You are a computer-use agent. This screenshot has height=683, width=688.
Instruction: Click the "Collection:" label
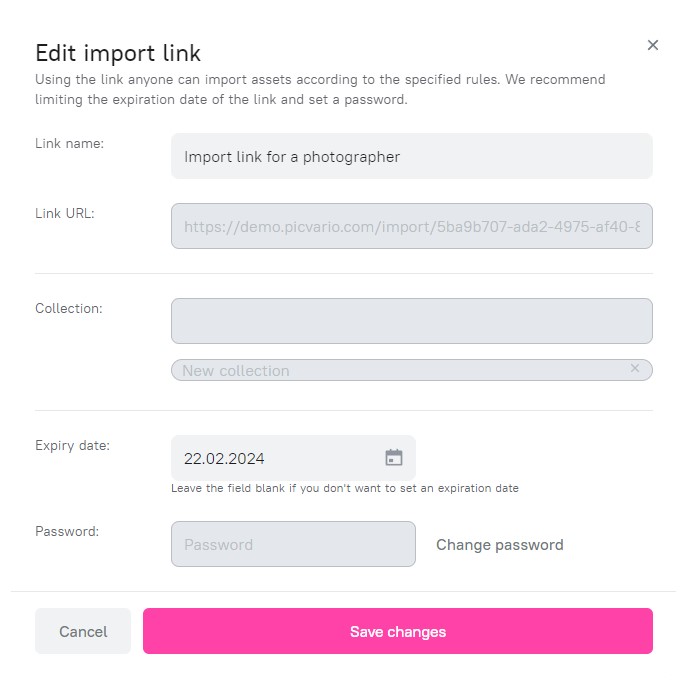point(68,308)
